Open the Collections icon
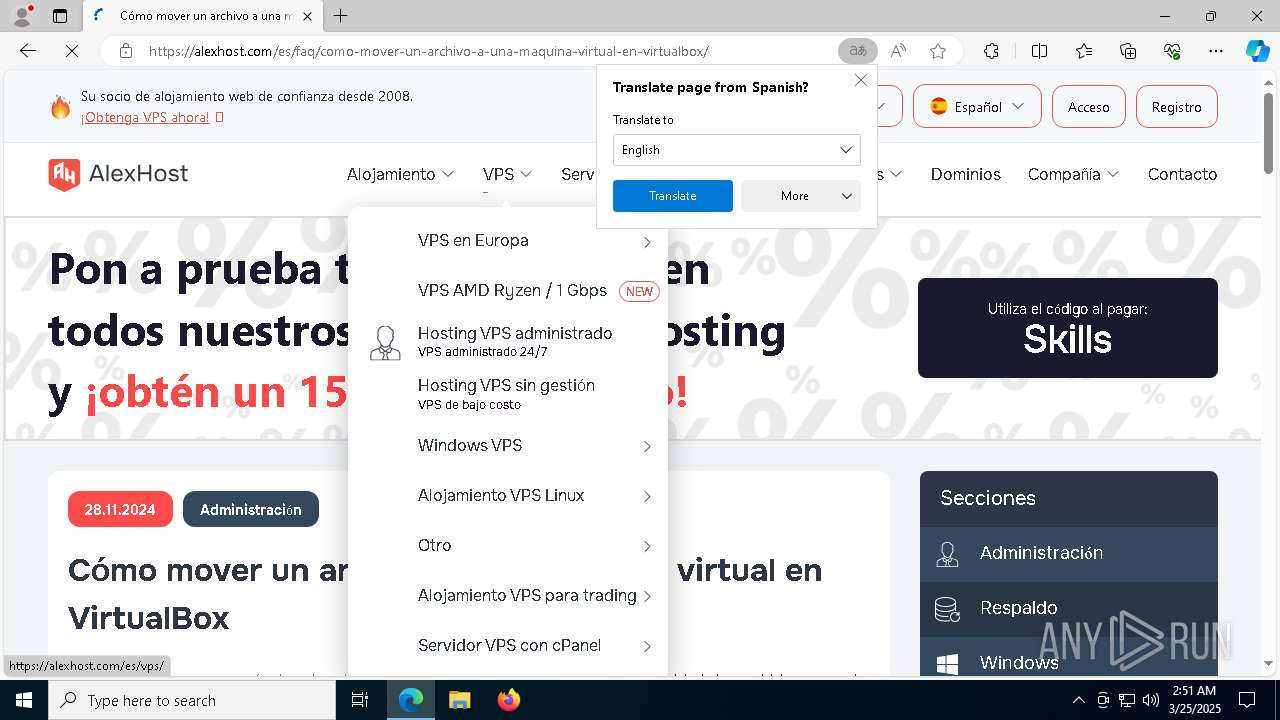Screen dimensions: 1280x720 pyautogui.click(x=1128, y=51)
